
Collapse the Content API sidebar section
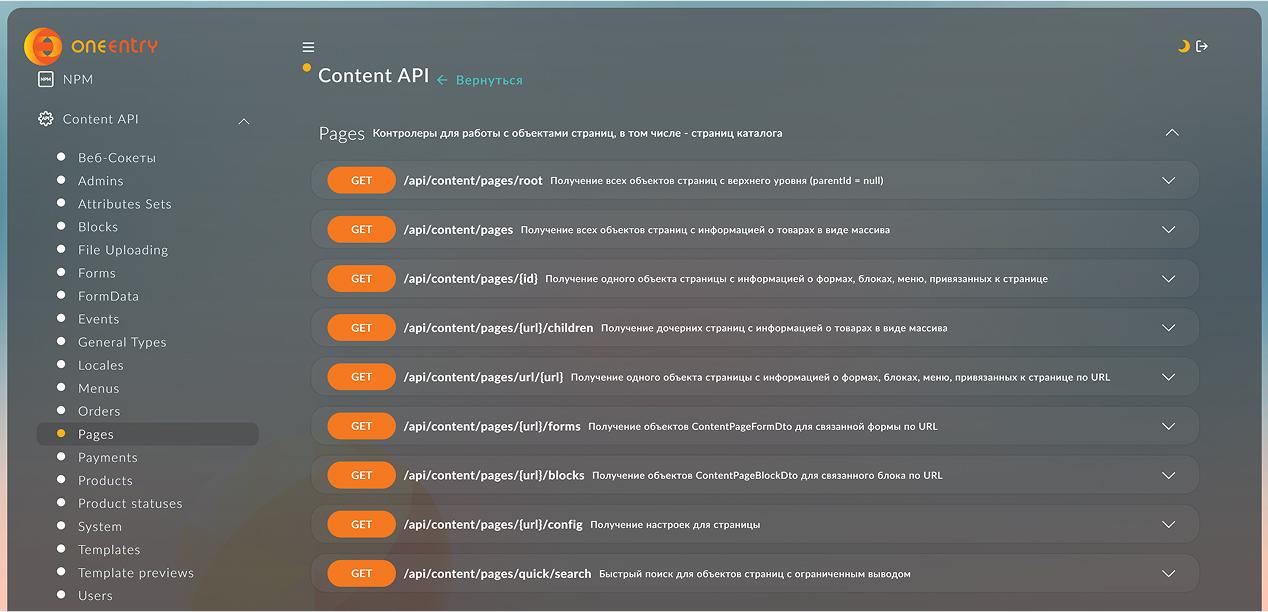(244, 121)
